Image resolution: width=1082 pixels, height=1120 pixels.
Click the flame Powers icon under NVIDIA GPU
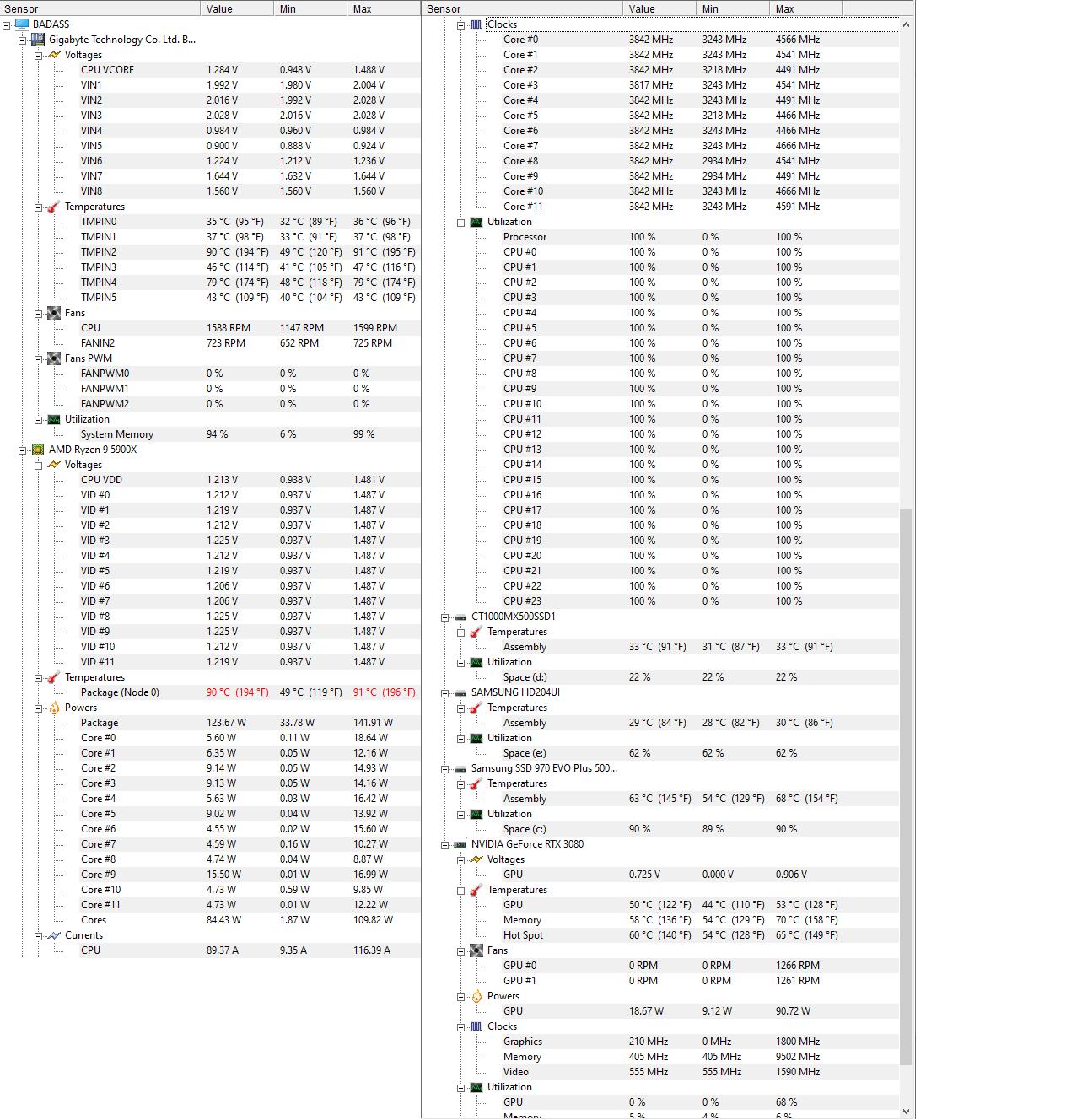[x=476, y=996]
